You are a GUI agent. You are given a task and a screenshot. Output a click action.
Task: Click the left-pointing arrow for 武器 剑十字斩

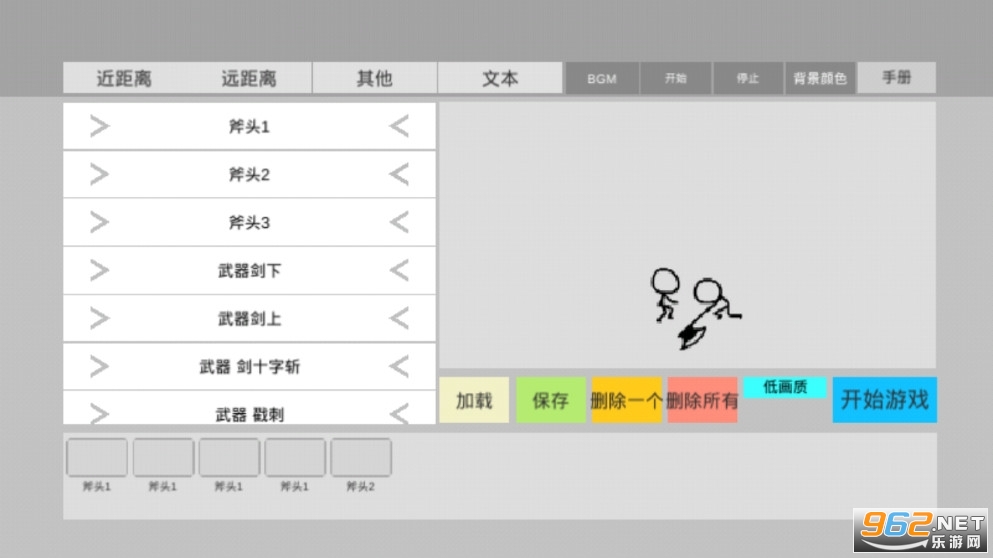pos(399,367)
